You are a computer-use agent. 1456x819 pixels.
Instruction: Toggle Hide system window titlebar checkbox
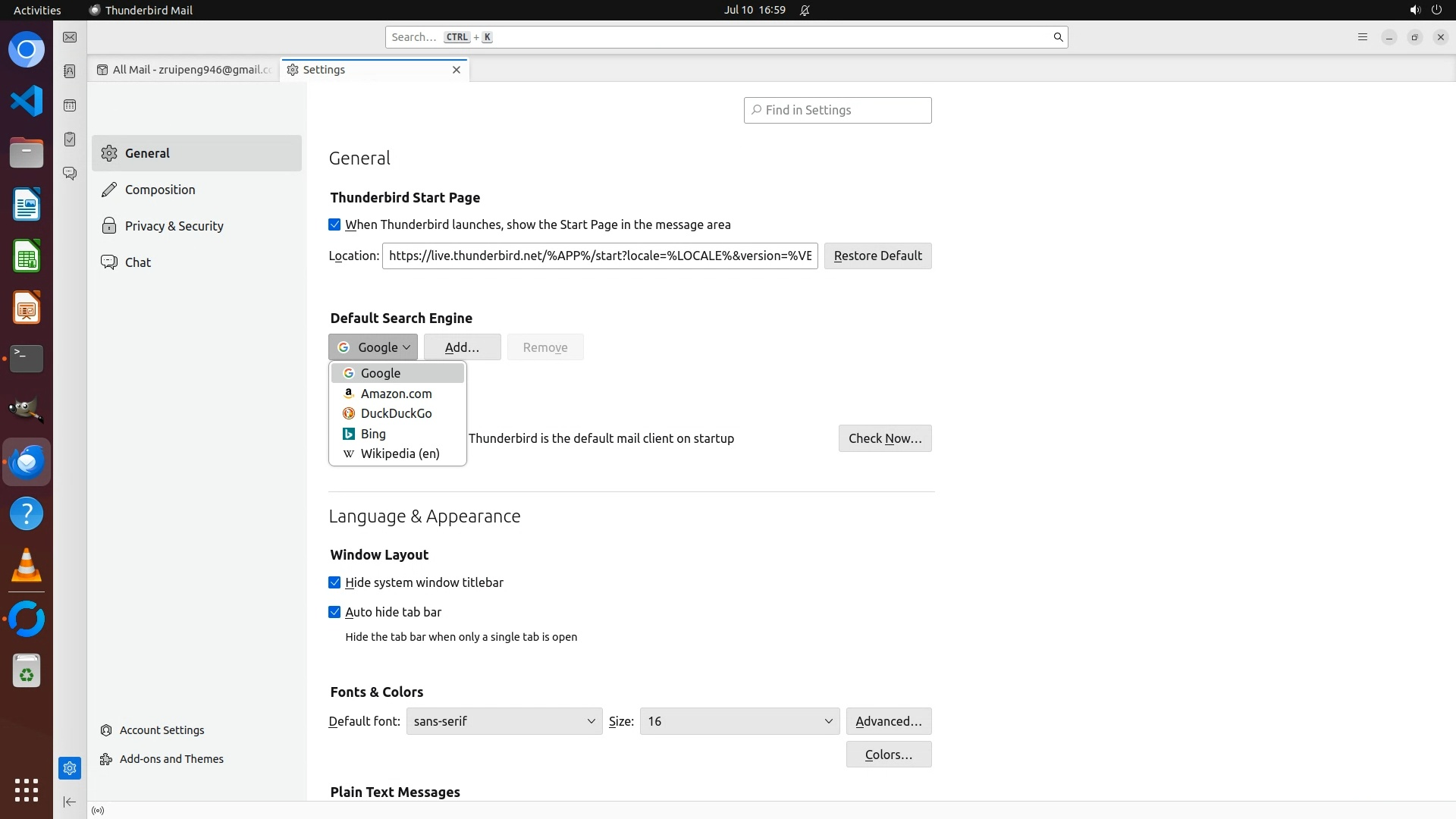tap(334, 583)
